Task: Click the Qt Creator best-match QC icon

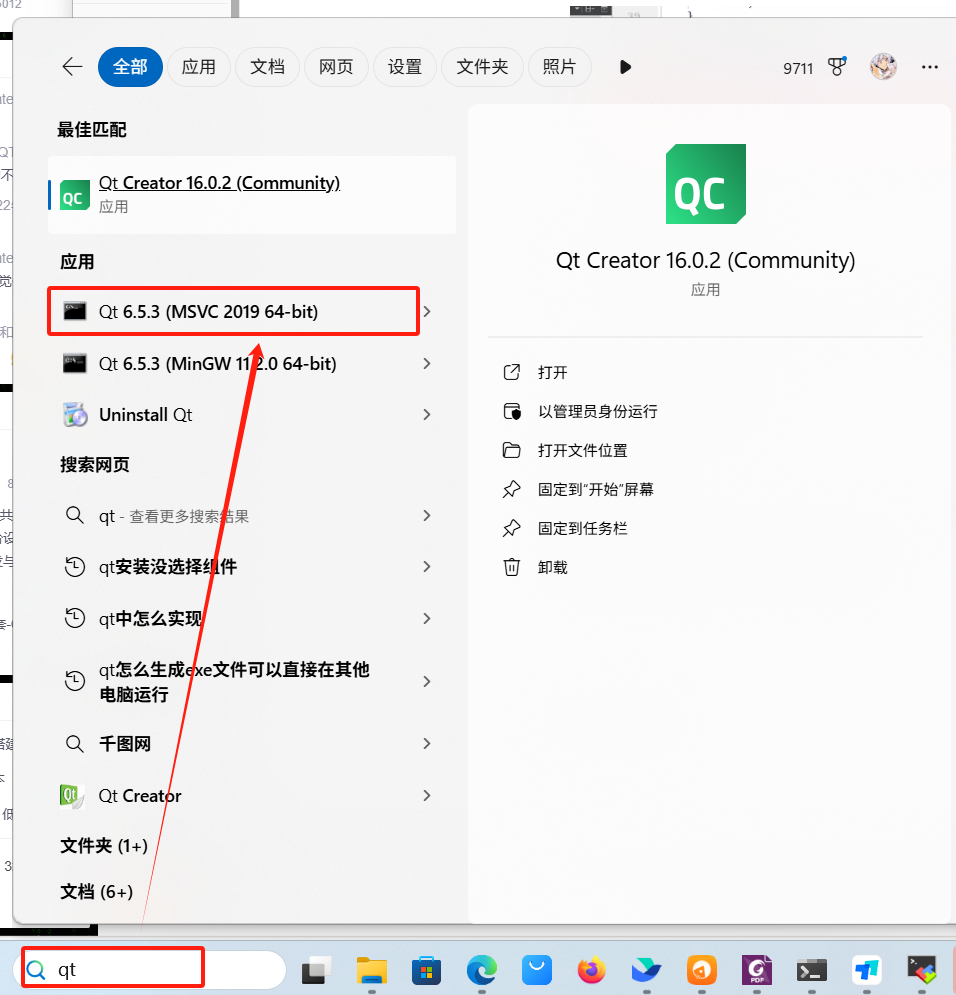Action: [x=74, y=195]
